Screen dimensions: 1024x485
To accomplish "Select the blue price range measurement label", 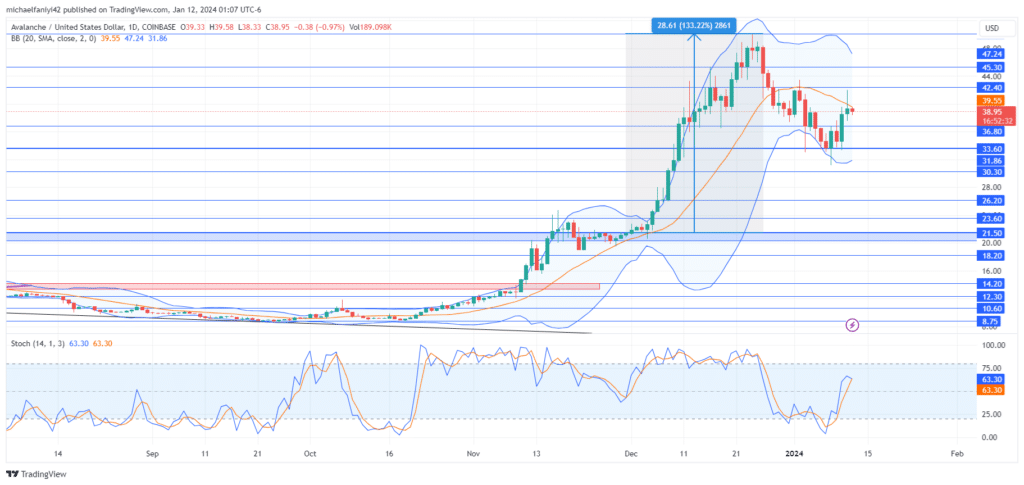I will [694, 25].
